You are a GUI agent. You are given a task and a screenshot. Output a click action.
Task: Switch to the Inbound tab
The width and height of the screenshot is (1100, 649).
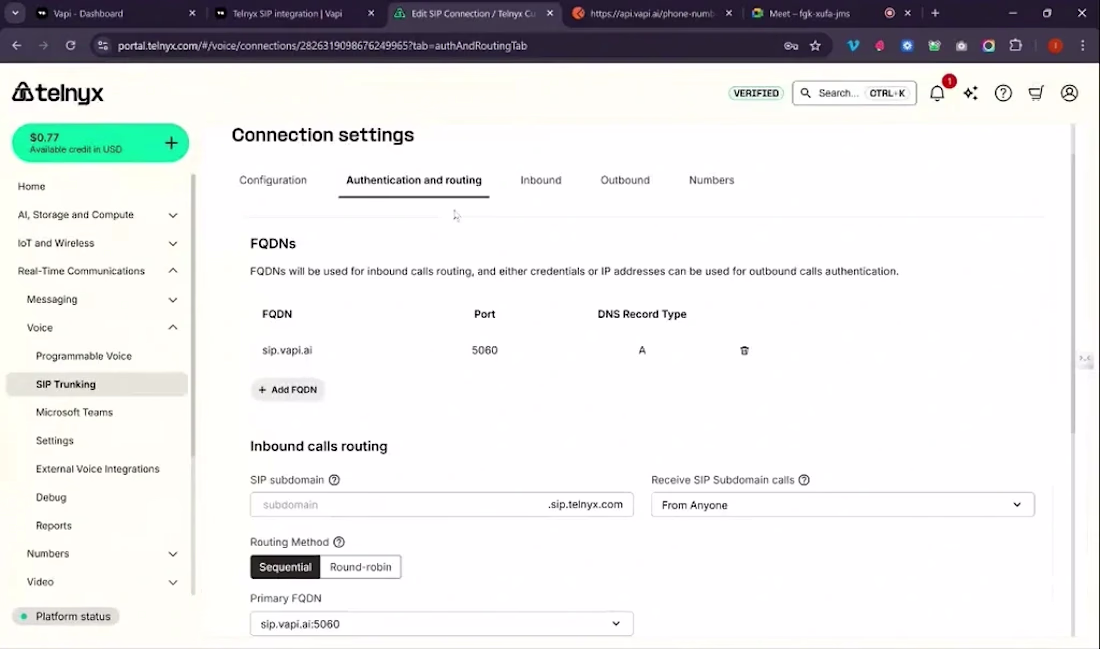pos(541,180)
